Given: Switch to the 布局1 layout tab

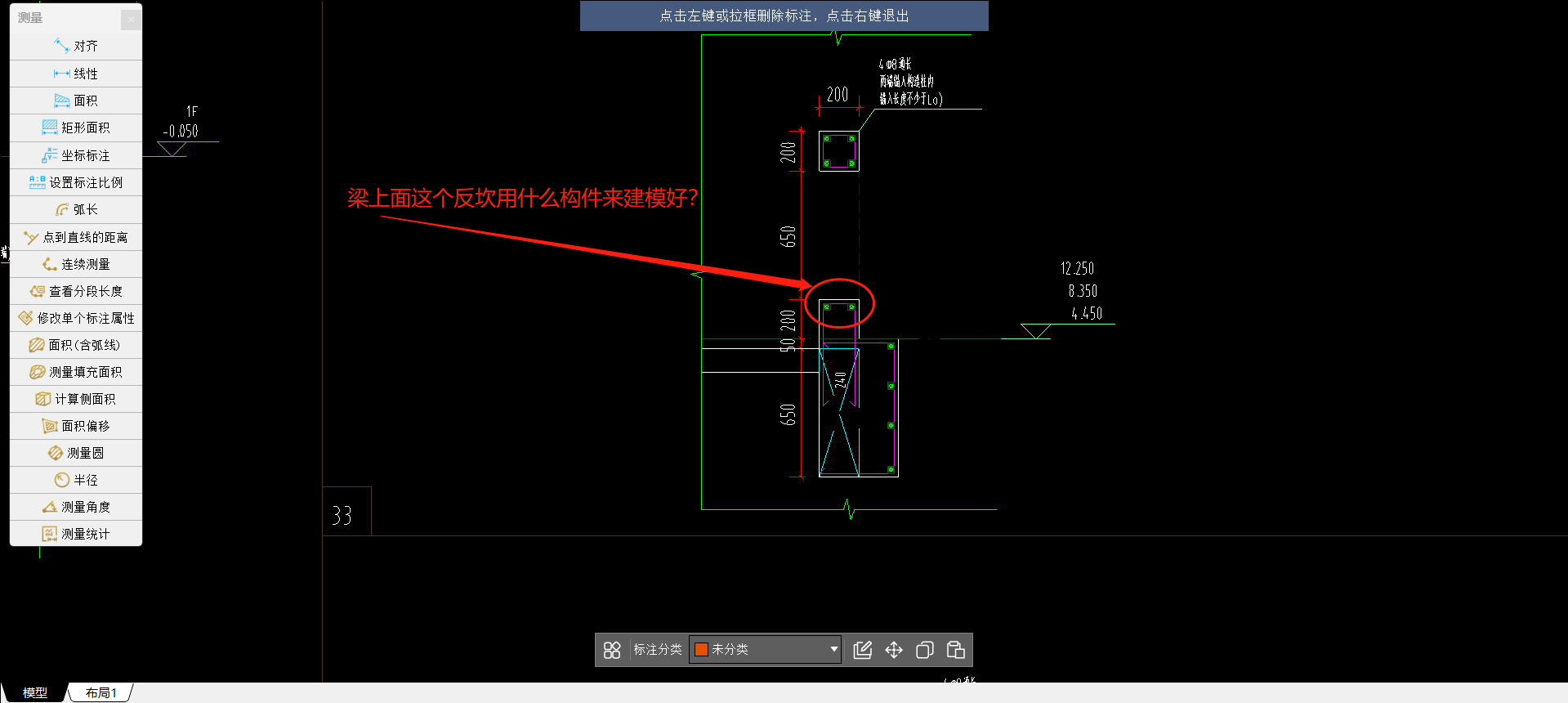Looking at the screenshot, I should (101, 692).
